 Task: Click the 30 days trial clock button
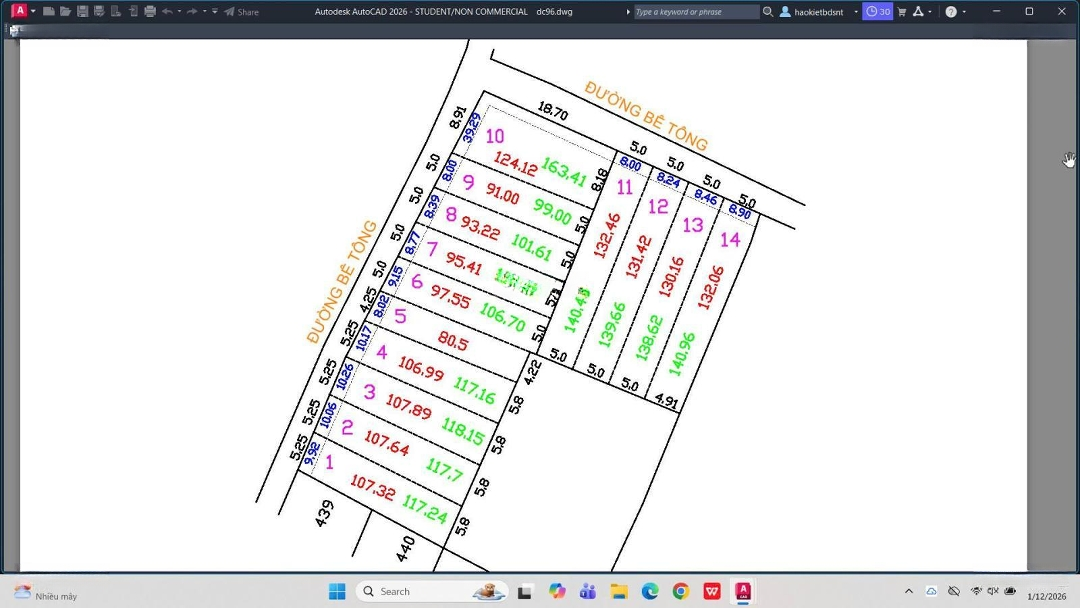[x=877, y=12]
